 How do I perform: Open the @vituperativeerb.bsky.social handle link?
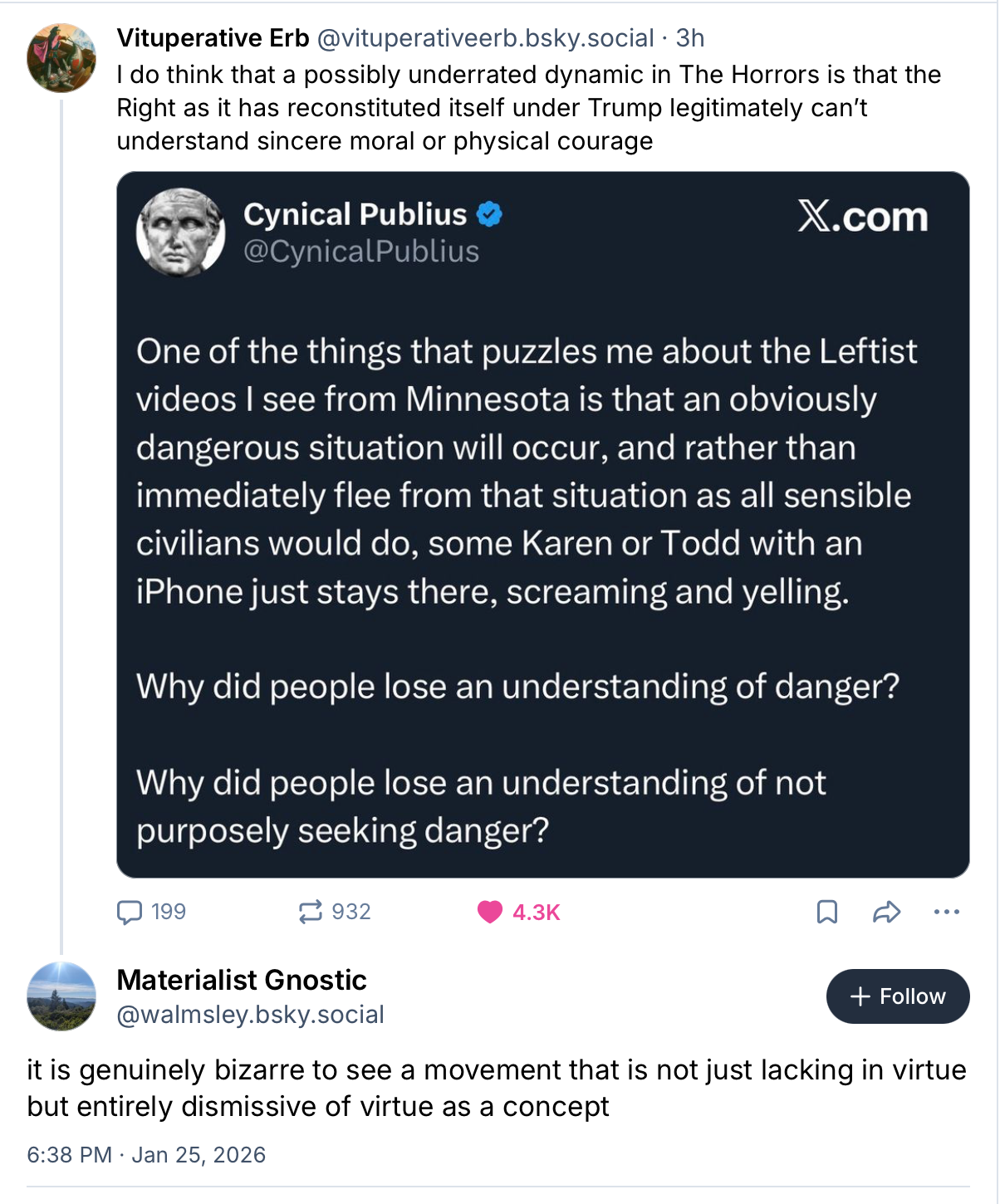click(x=485, y=38)
